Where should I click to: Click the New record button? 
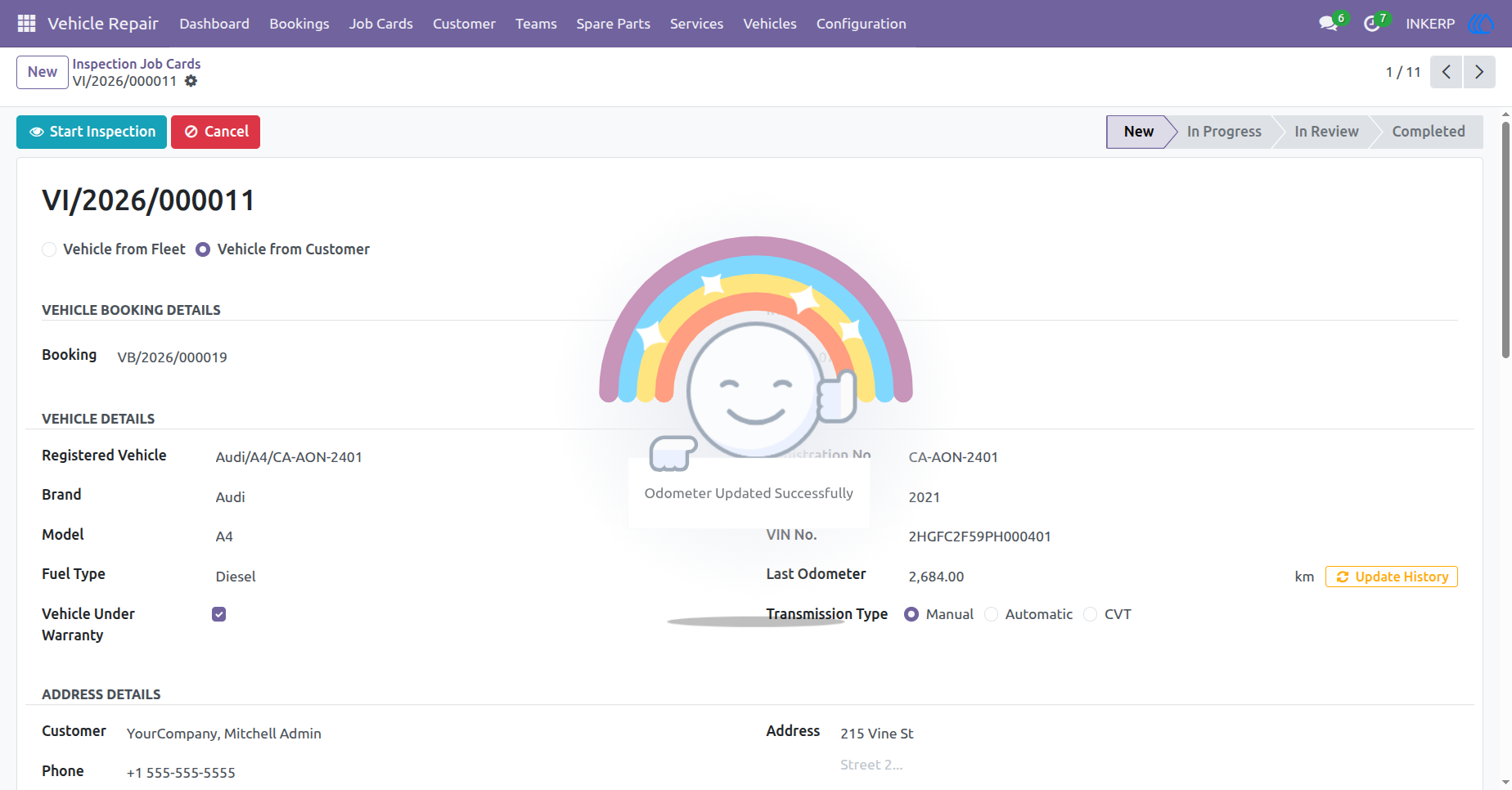click(43, 72)
